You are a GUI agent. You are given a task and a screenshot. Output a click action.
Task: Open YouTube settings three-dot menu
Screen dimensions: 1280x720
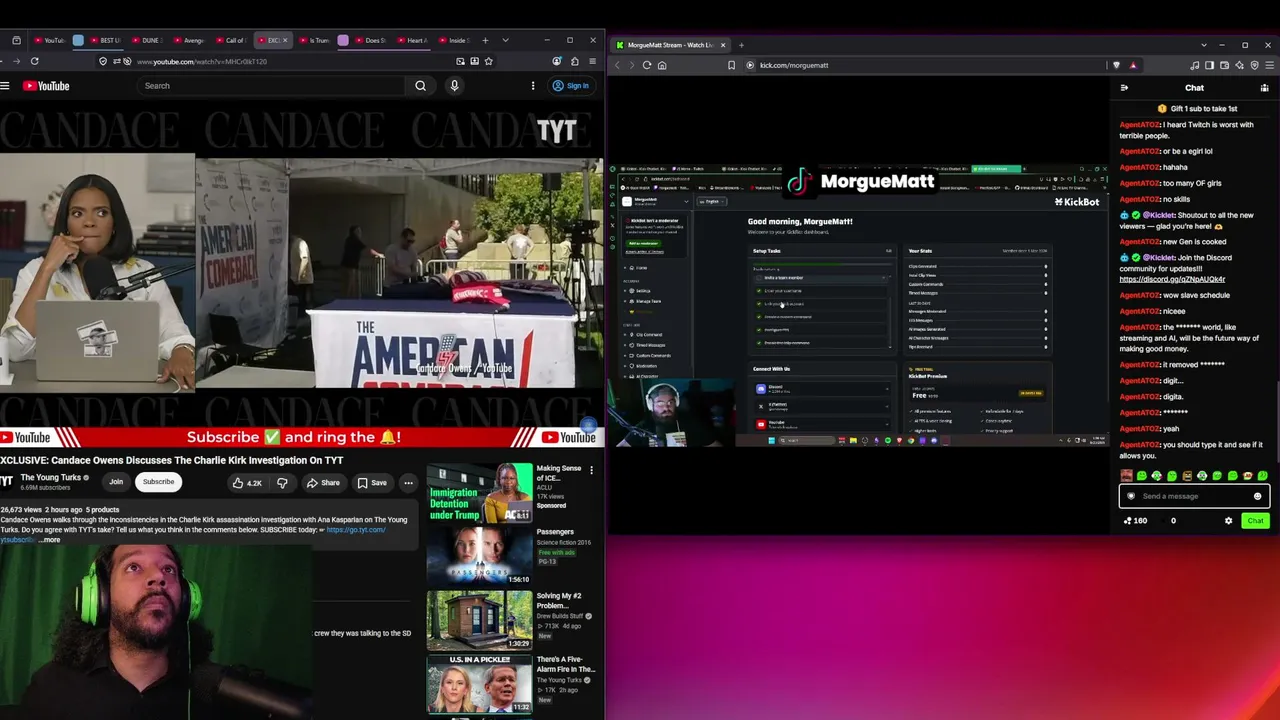pyautogui.click(x=533, y=86)
